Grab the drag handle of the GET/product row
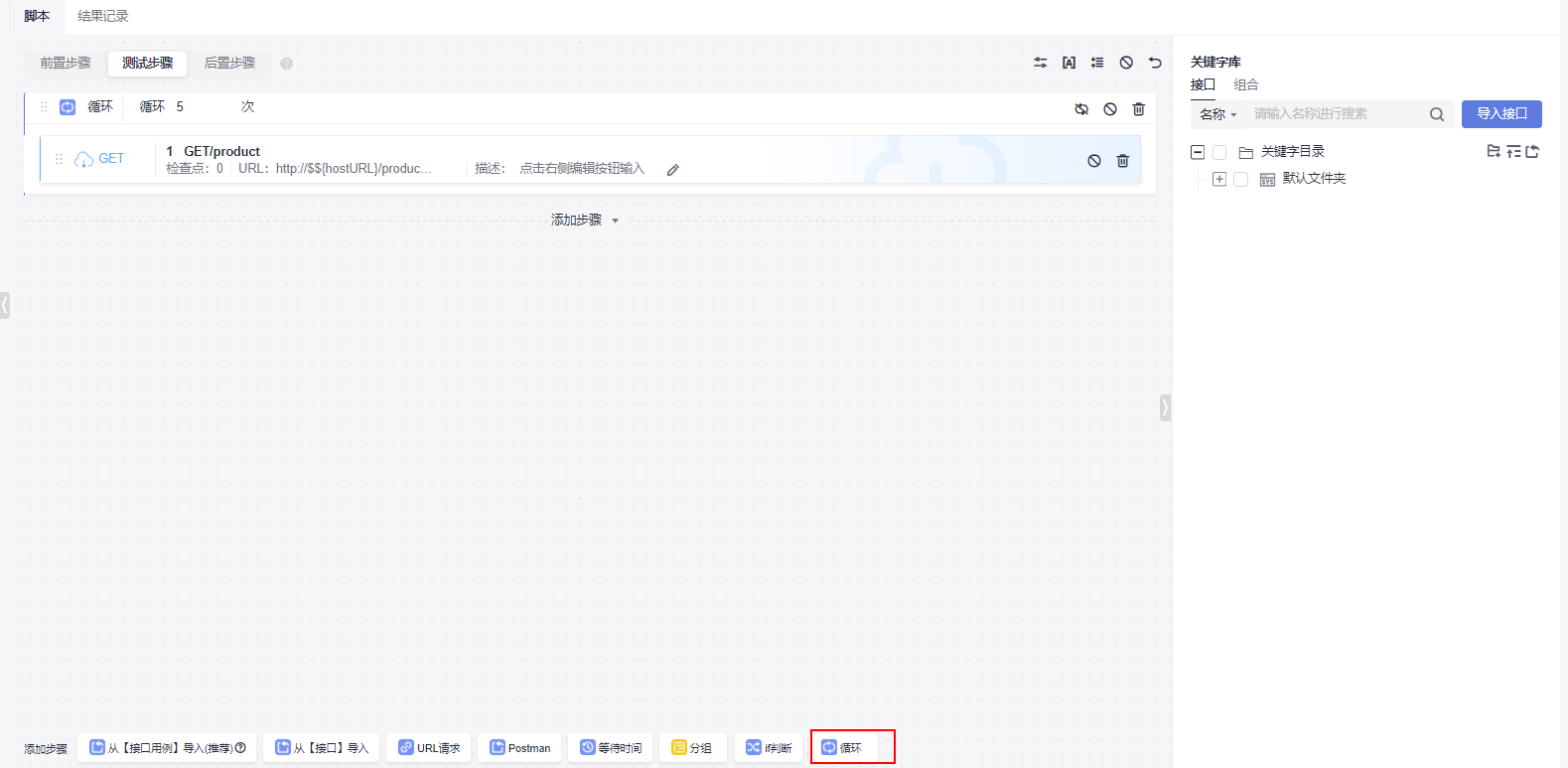 59,159
